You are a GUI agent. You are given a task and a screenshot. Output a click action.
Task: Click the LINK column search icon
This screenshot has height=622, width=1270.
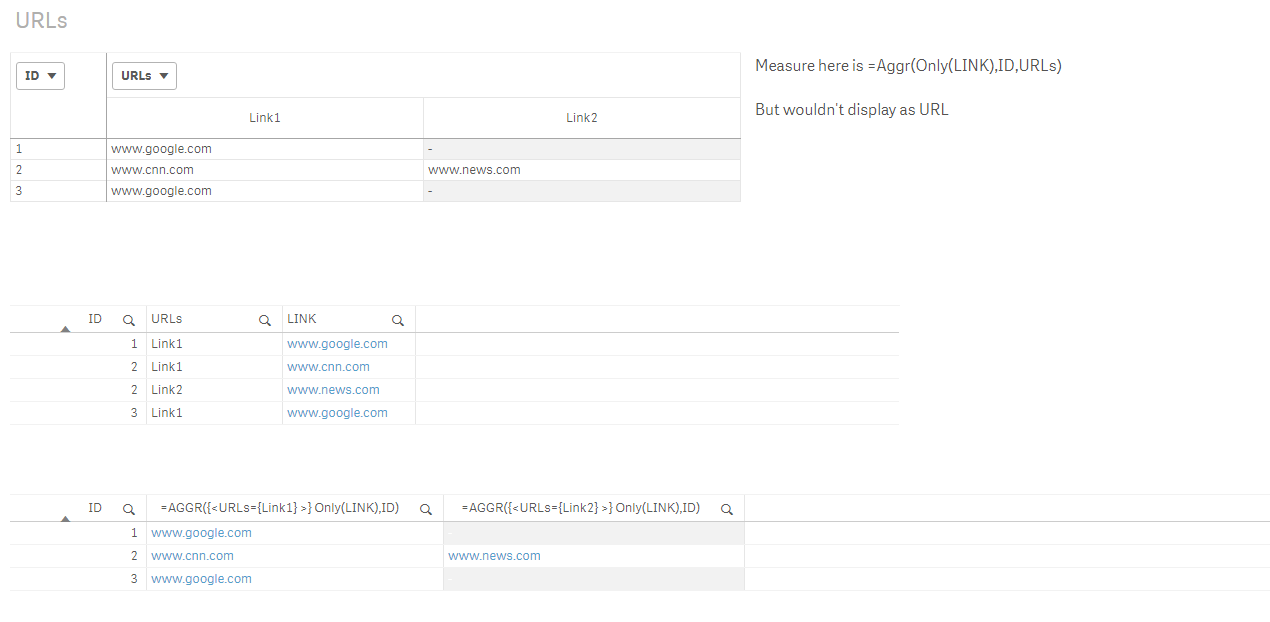tap(398, 320)
